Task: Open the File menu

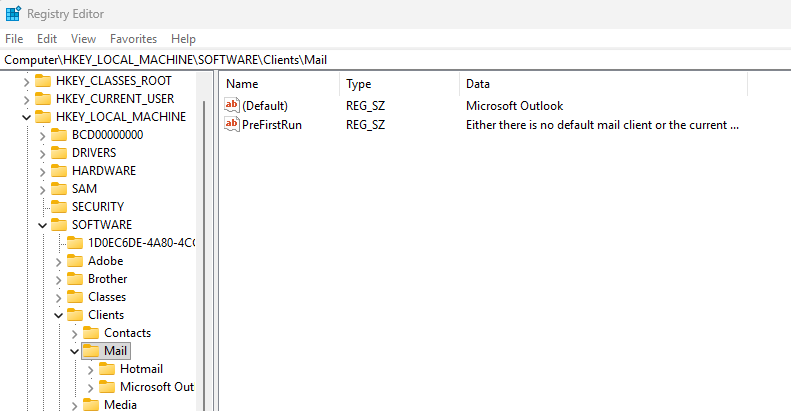Action: pyautogui.click(x=14, y=39)
